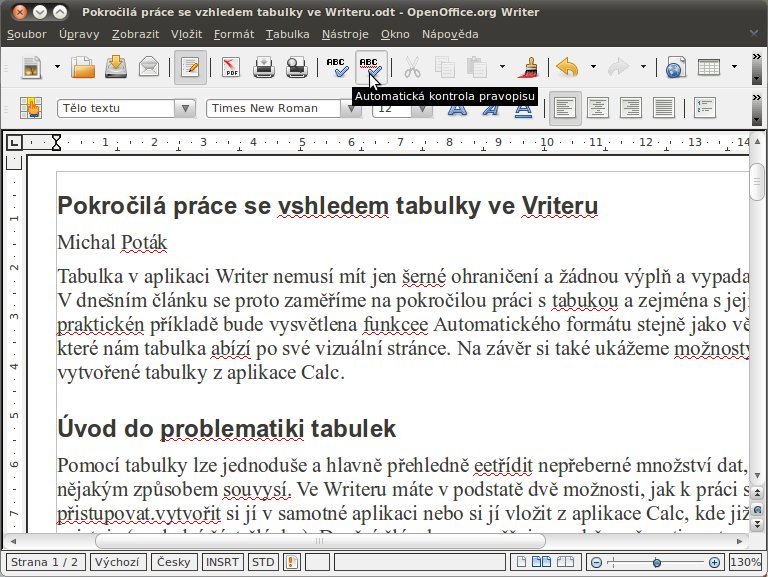The height and width of the screenshot is (577, 768).
Task: Select single-page view layout icon
Action: pyautogui.click(x=521, y=562)
